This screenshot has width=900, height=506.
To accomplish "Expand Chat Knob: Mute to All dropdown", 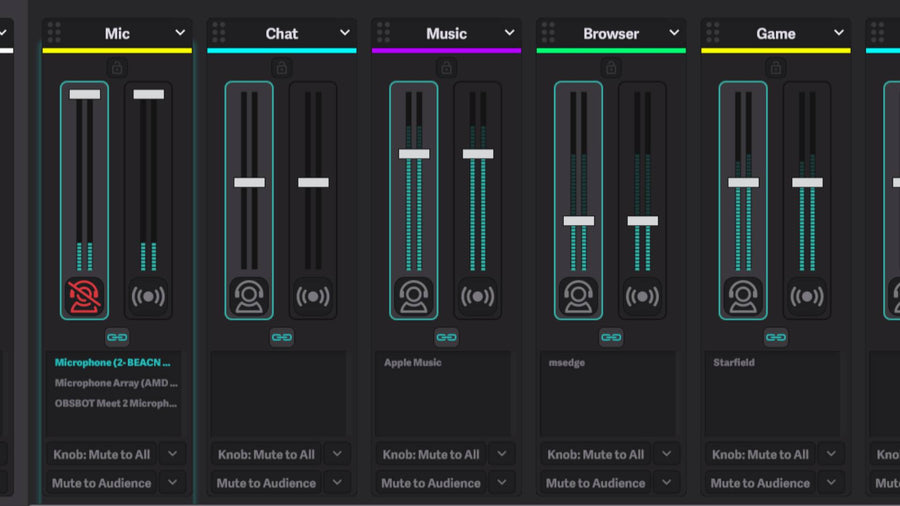I will click(338, 454).
